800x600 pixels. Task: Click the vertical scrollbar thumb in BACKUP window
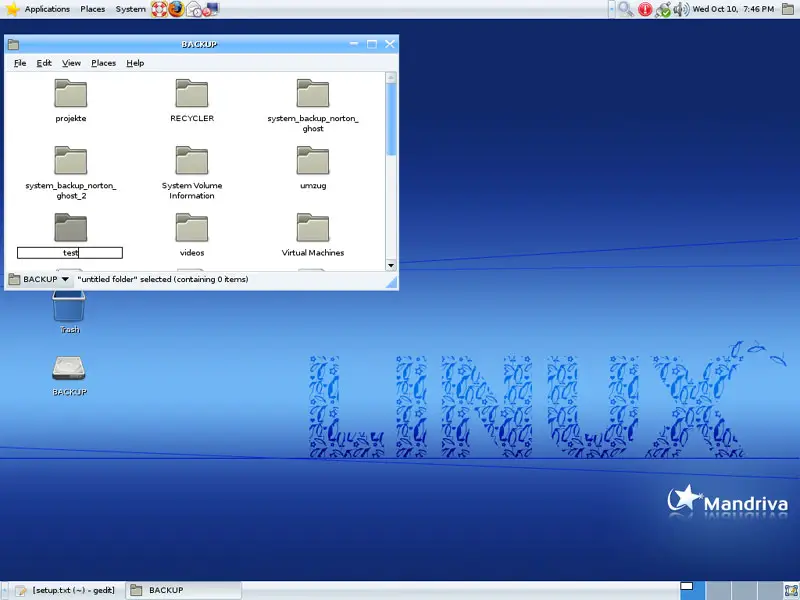coord(391,119)
